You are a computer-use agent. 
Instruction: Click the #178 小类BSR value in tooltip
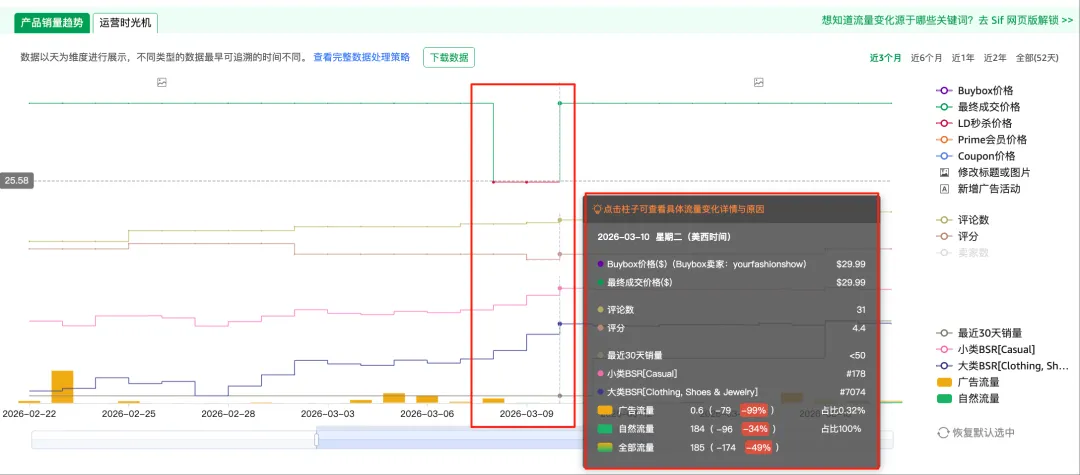pyautogui.click(x=855, y=374)
